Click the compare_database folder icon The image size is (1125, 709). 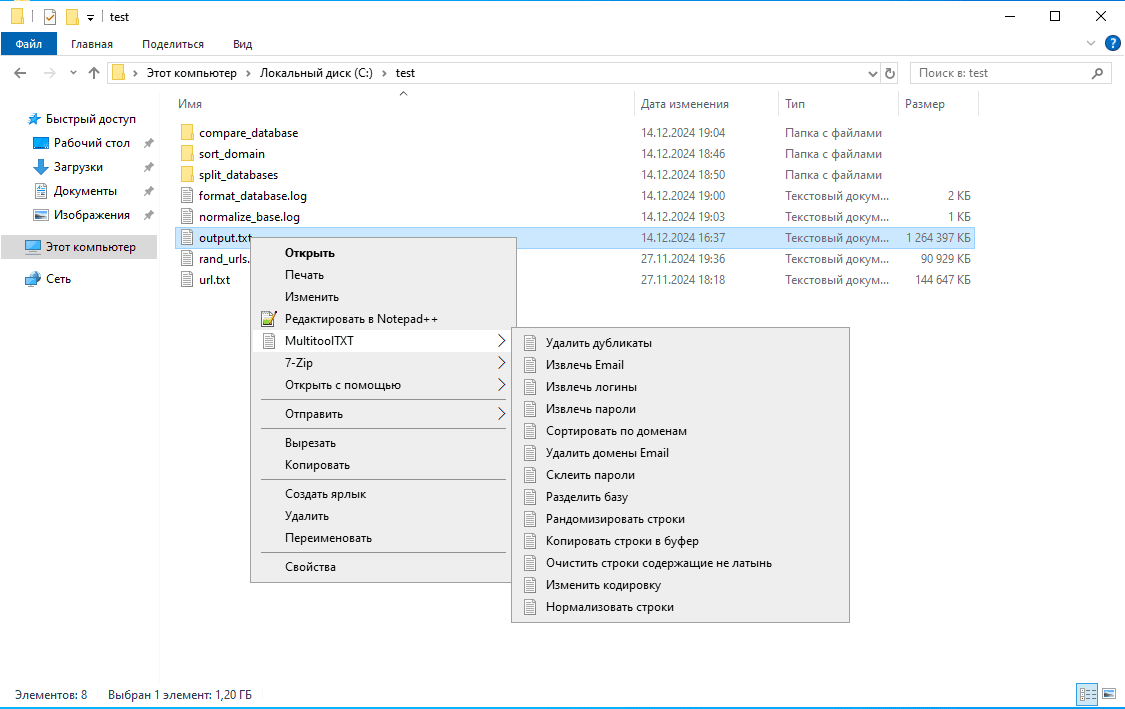186,133
